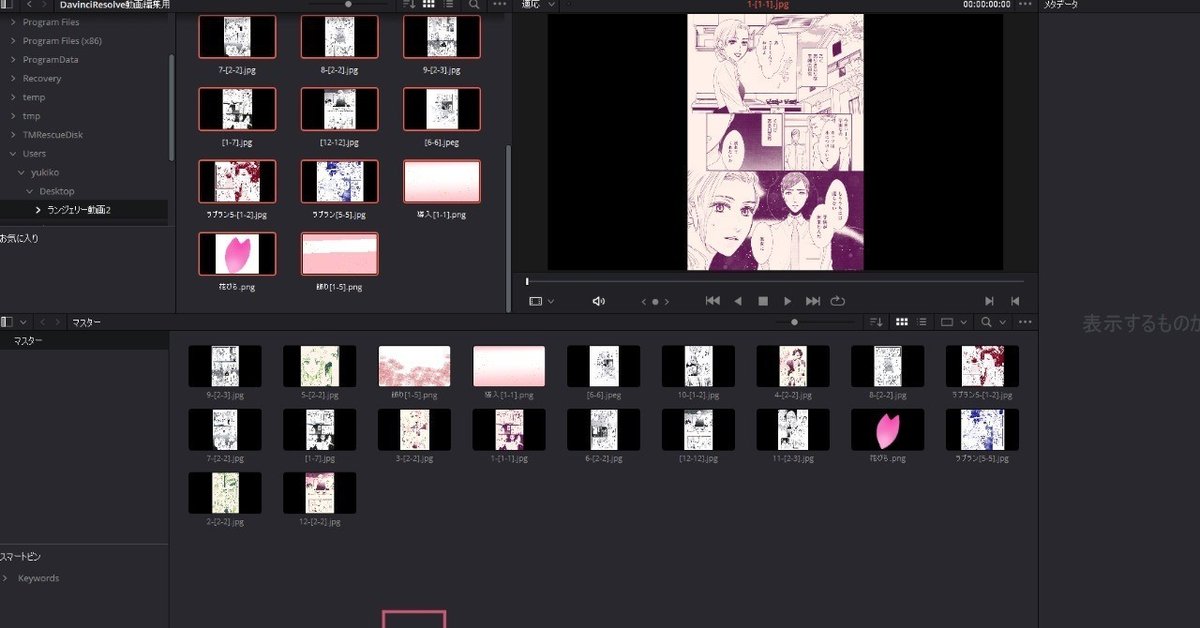Expand the ランジェリー動画2 folder arrow

click(x=38, y=210)
